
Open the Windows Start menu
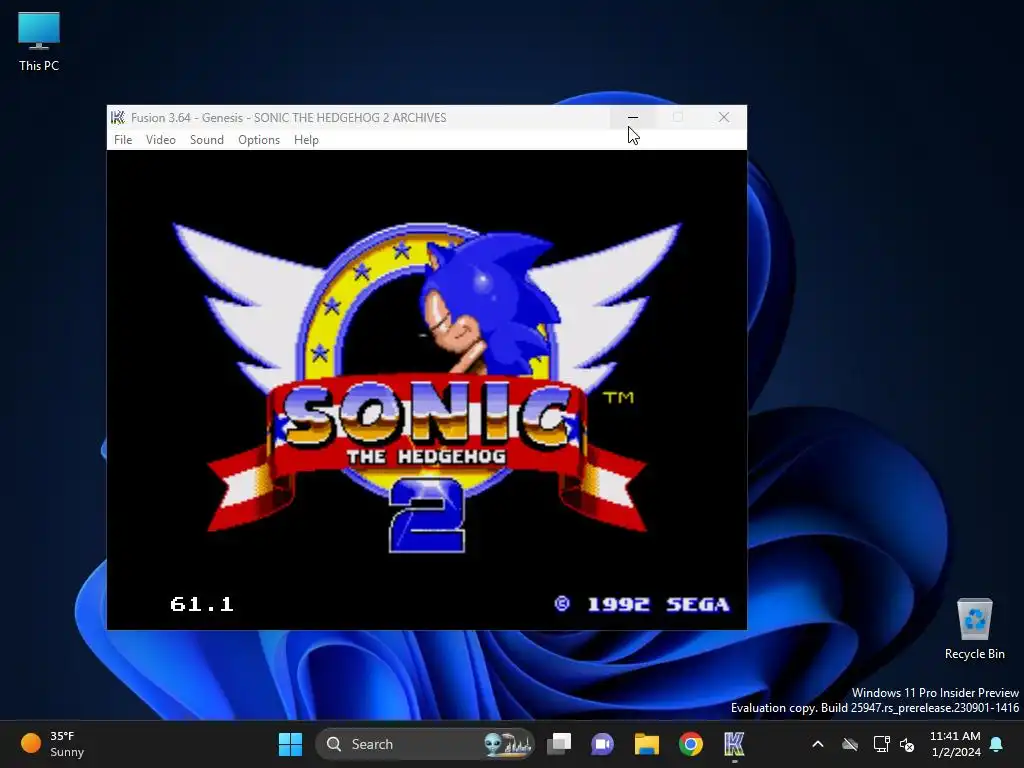coord(290,744)
